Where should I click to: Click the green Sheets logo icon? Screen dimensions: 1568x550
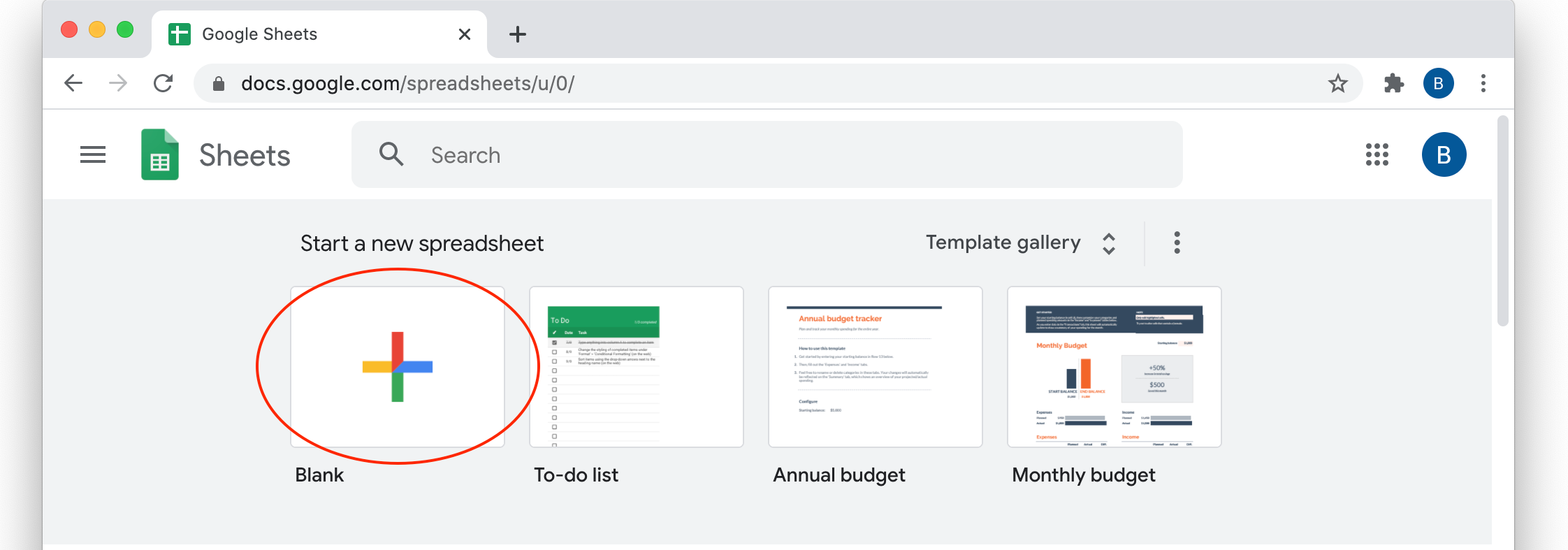point(160,154)
